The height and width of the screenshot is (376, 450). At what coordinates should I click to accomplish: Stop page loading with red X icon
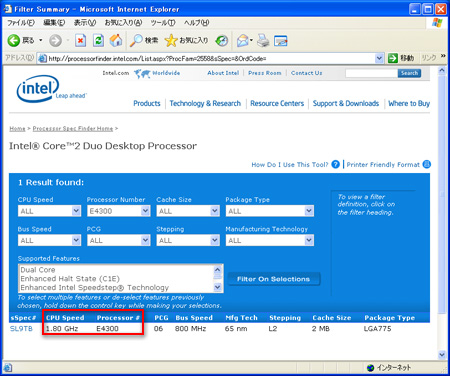pyautogui.click(x=80, y=41)
